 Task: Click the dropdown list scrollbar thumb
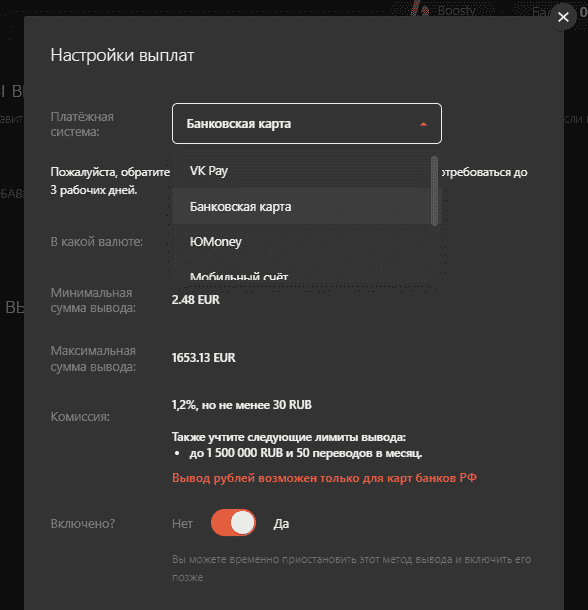pos(435,191)
